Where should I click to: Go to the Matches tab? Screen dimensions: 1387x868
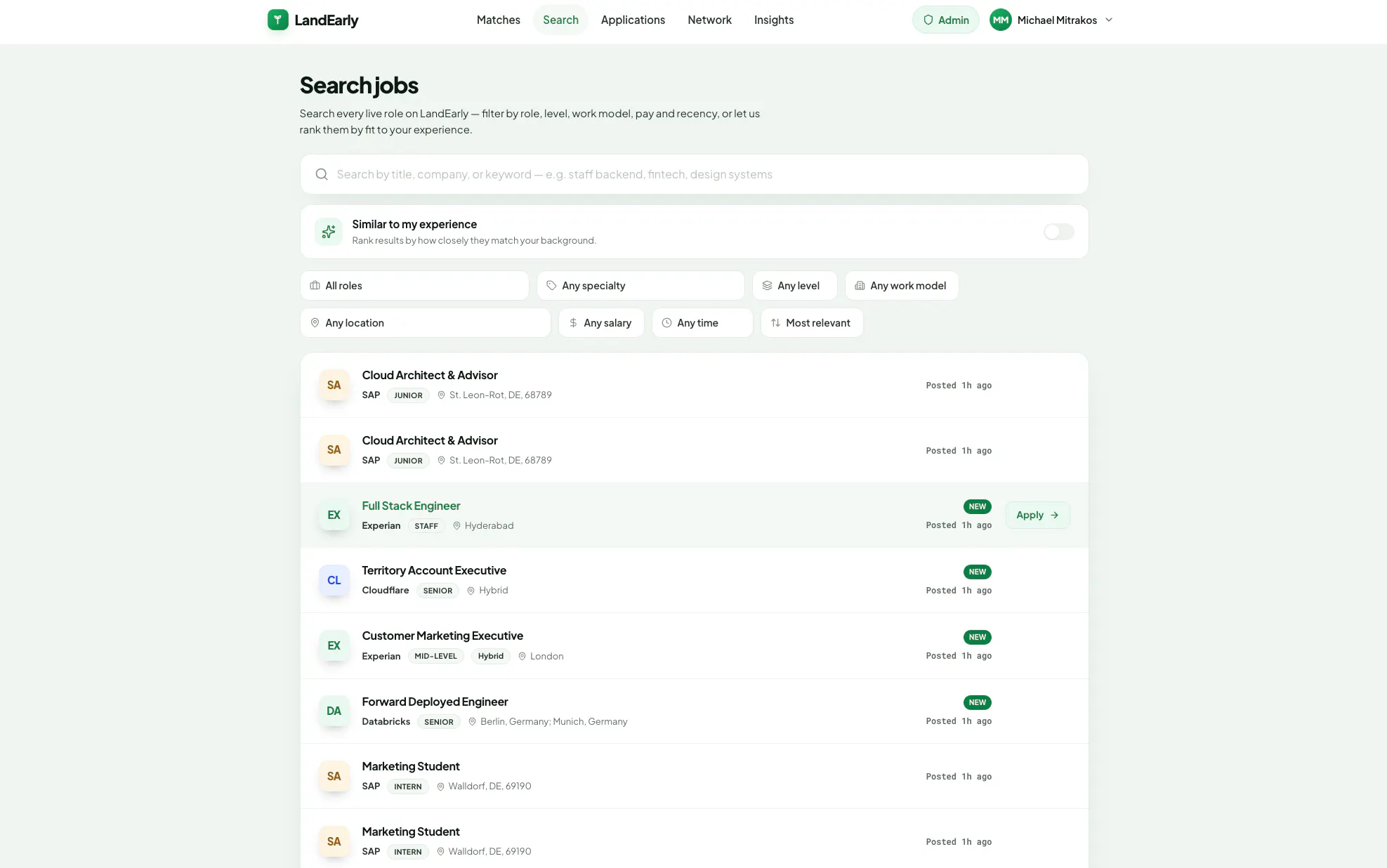499,20
